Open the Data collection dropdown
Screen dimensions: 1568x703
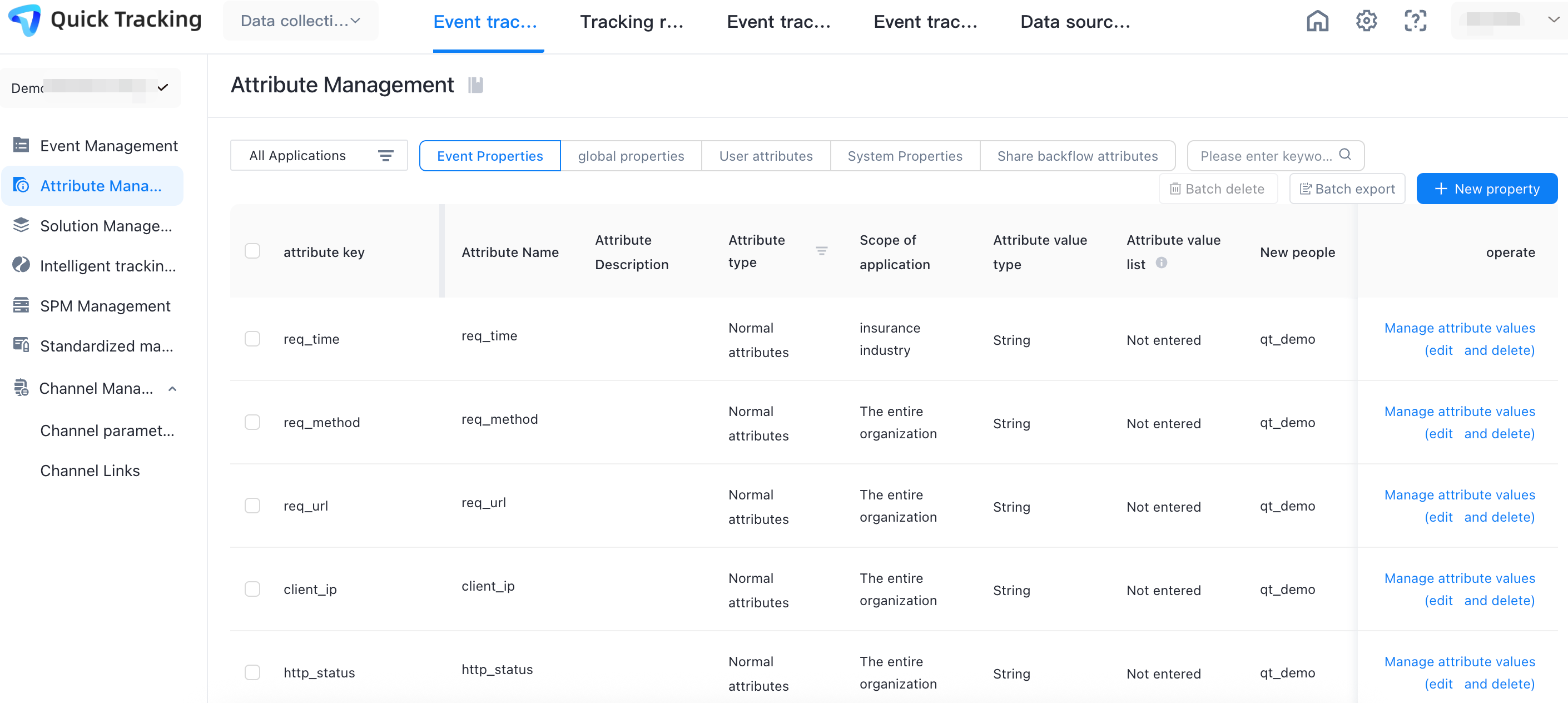301,21
